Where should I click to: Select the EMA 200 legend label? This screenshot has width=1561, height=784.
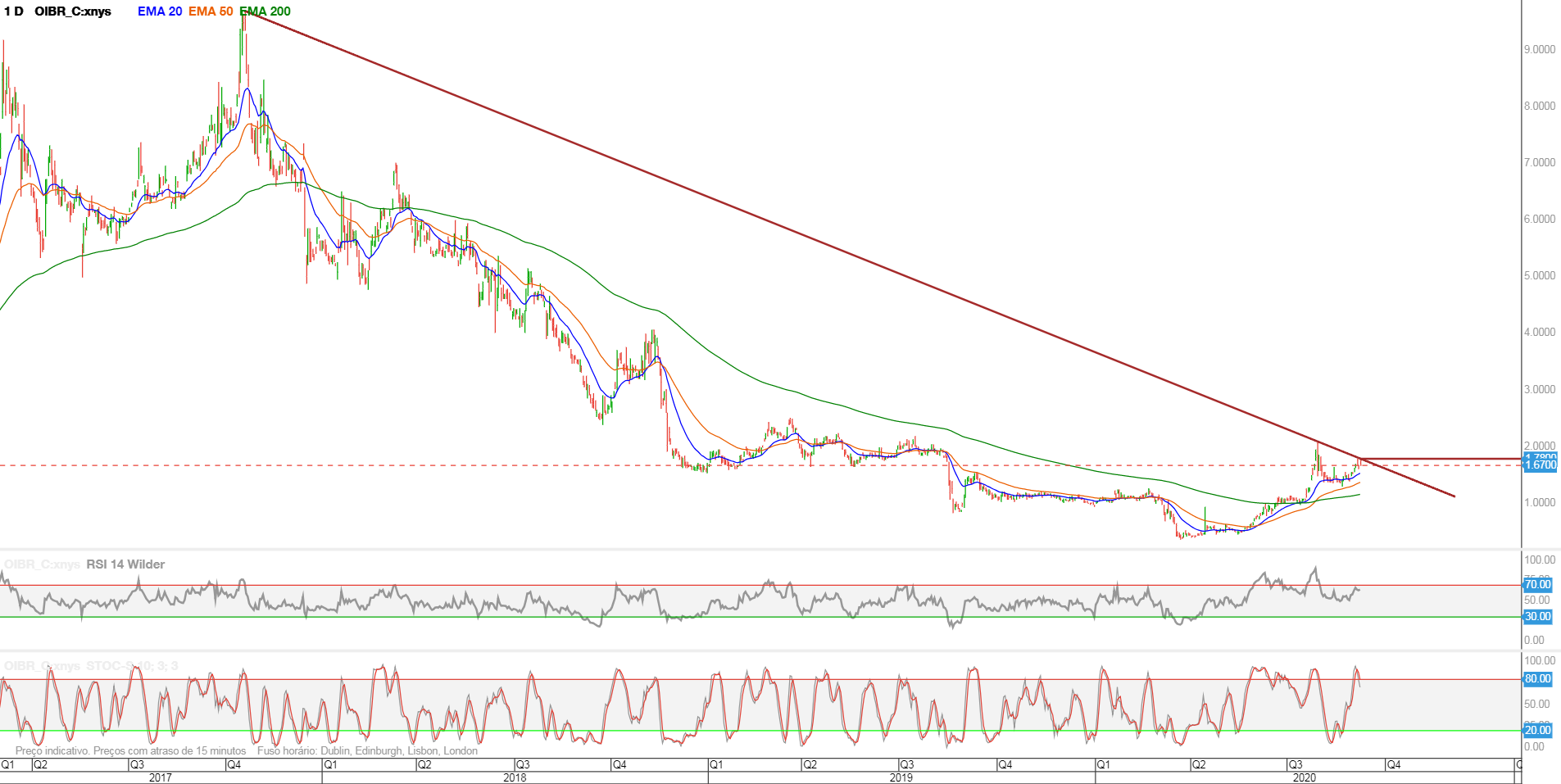265,11
